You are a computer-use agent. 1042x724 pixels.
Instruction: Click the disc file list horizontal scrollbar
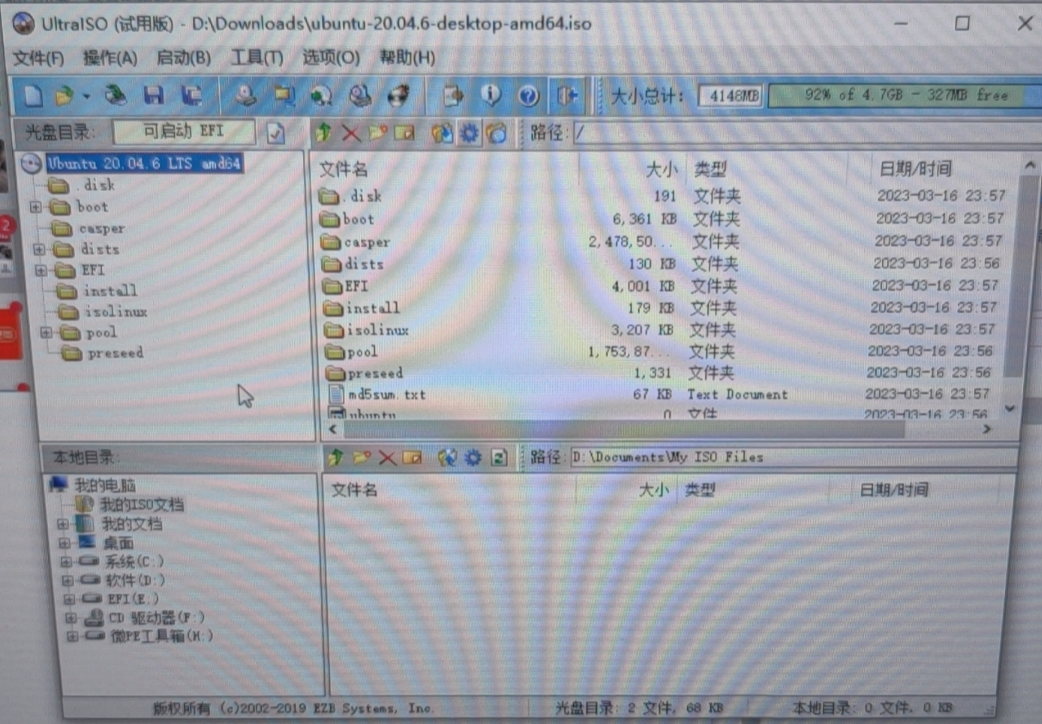pos(624,429)
